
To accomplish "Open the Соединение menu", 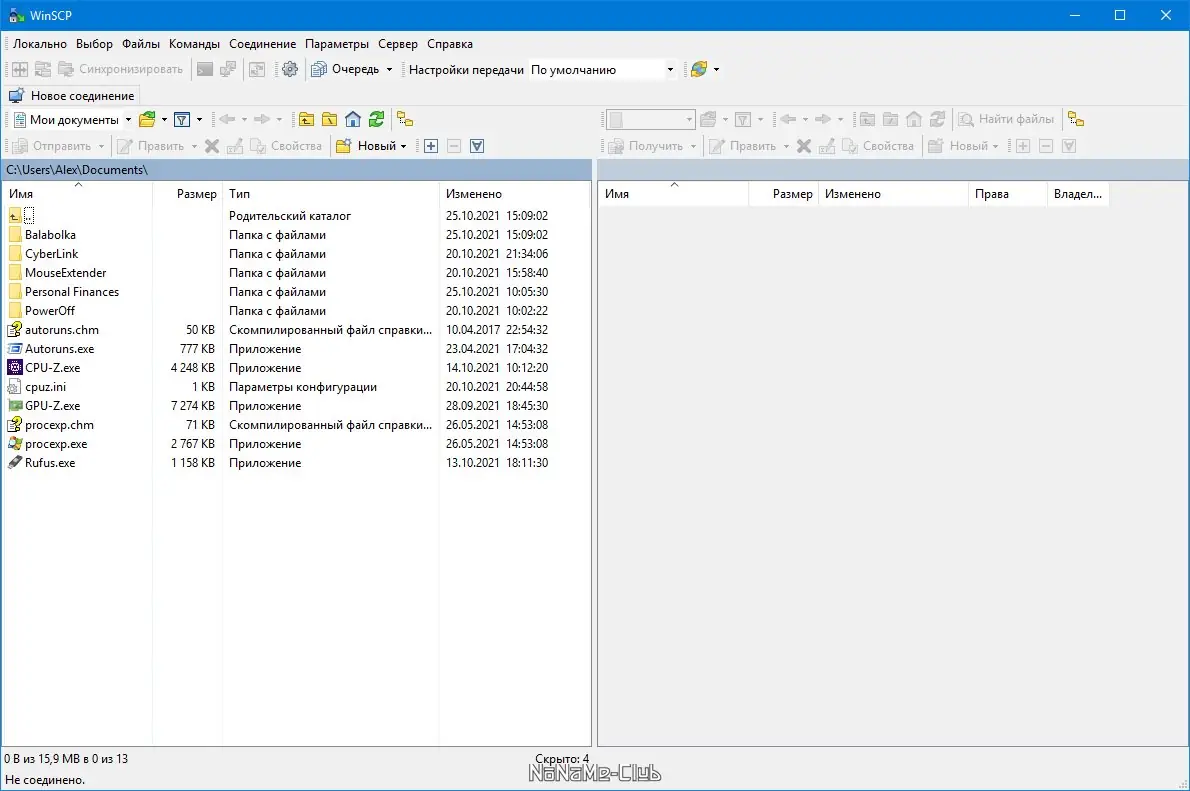I will tap(263, 44).
